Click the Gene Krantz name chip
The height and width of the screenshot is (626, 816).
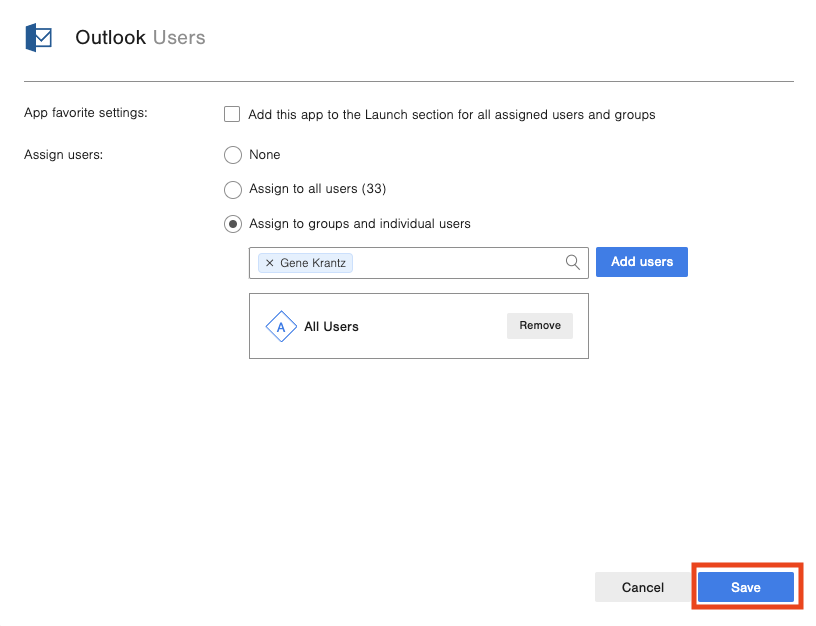(x=314, y=263)
